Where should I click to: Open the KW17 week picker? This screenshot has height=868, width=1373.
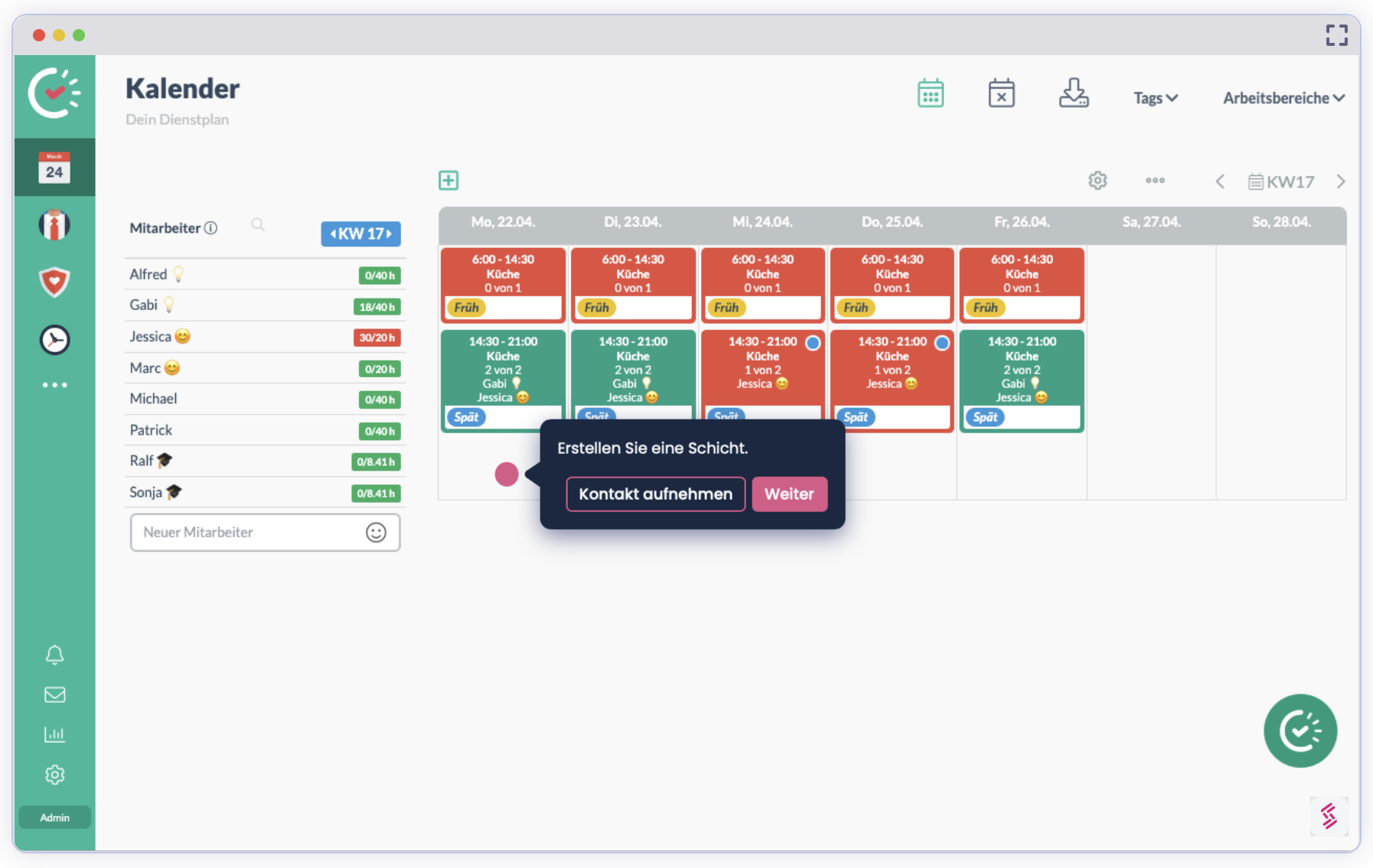[1281, 182]
